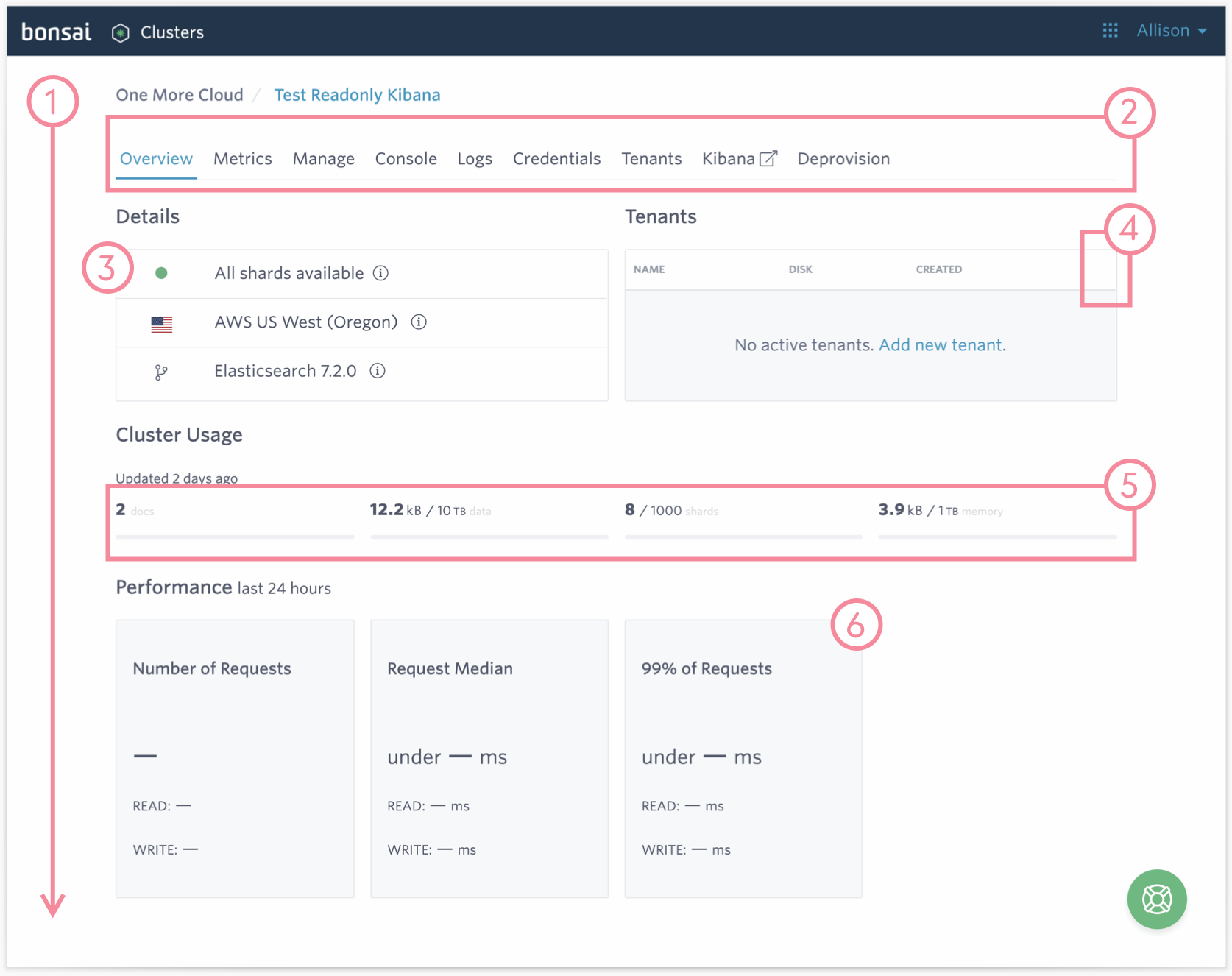The width and height of the screenshot is (1232, 976).
Task: Select the Console tab
Action: 406,159
